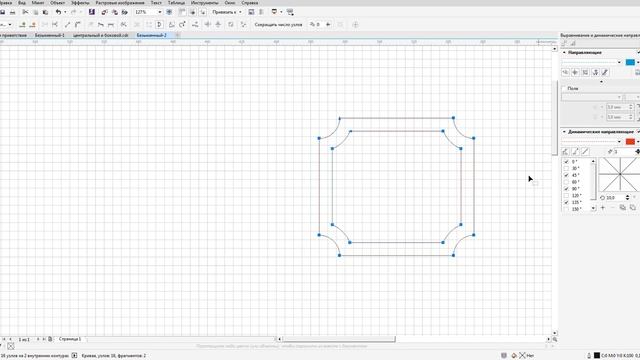Collapse the Направляющие section
The height and width of the screenshot is (360, 640).
tap(564, 53)
